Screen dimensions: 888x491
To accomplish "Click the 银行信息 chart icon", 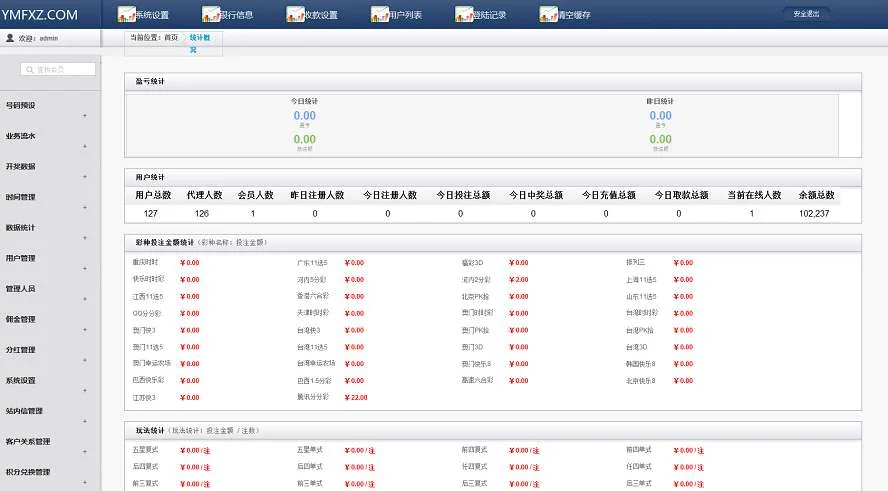I will [x=210, y=14].
